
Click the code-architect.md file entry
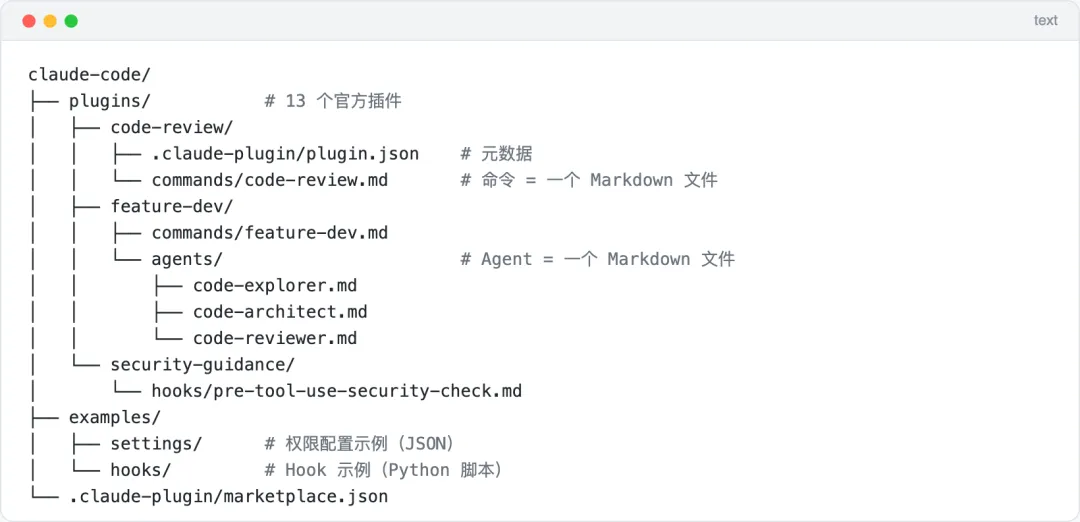(x=280, y=312)
